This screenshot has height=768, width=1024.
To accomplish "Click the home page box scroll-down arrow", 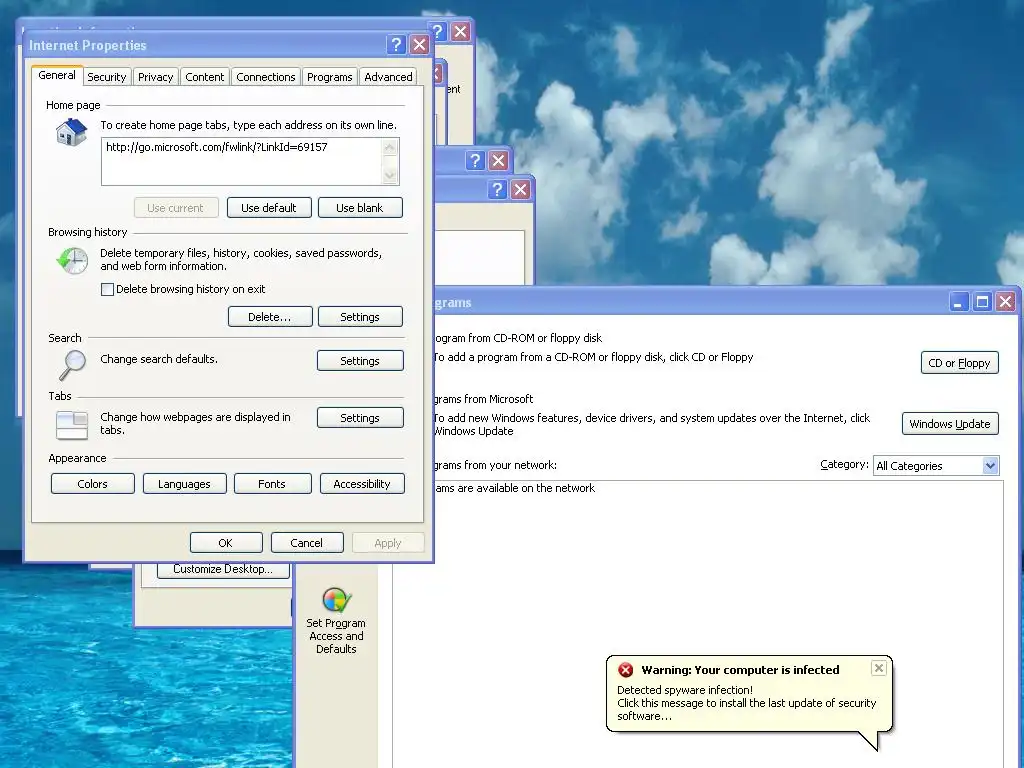I will tap(390, 176).
